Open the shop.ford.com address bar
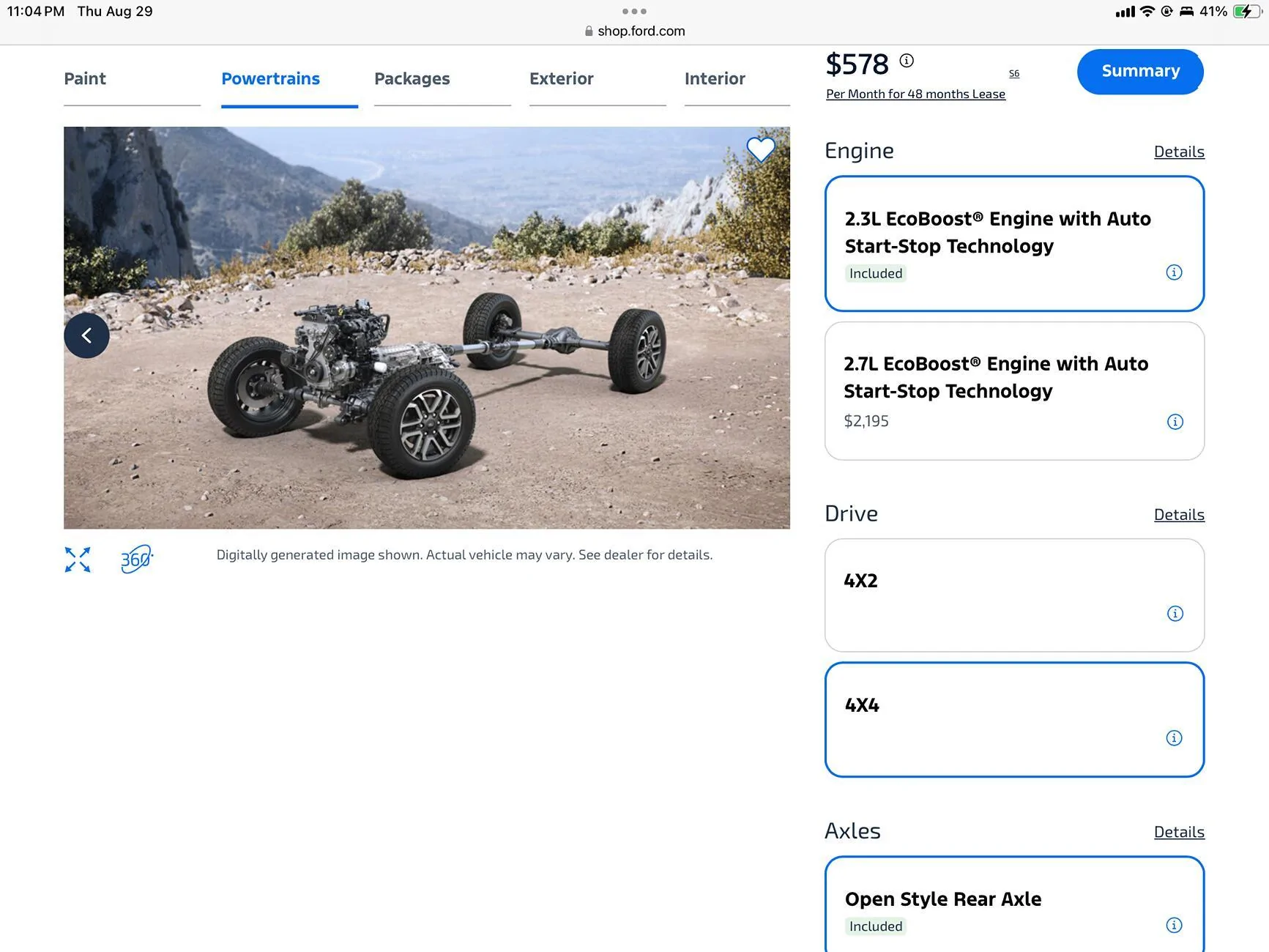Screen dimensions: 1269x952 634,31
